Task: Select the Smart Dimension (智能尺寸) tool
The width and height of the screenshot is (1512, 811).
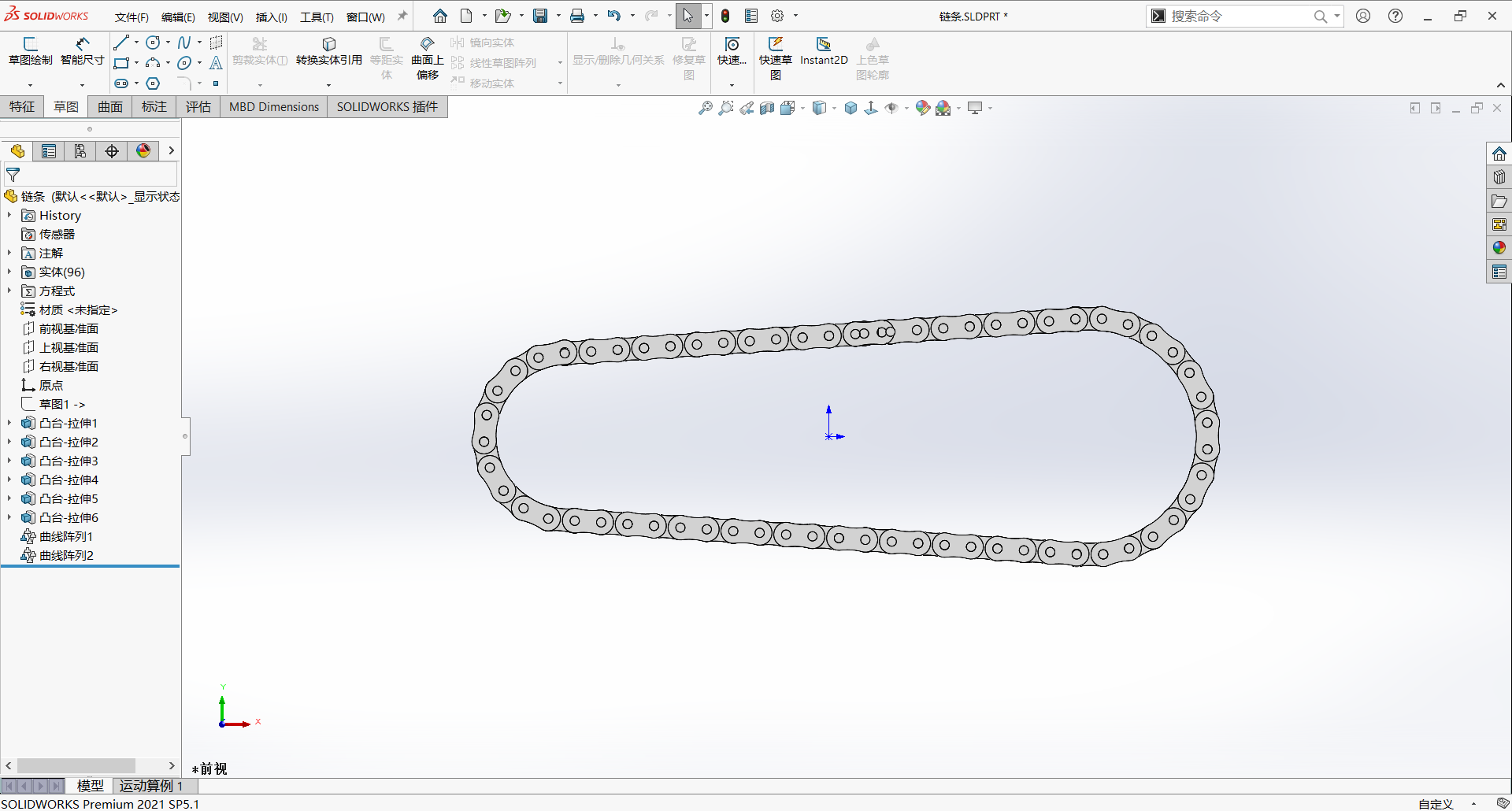Action: coord(82,51)
